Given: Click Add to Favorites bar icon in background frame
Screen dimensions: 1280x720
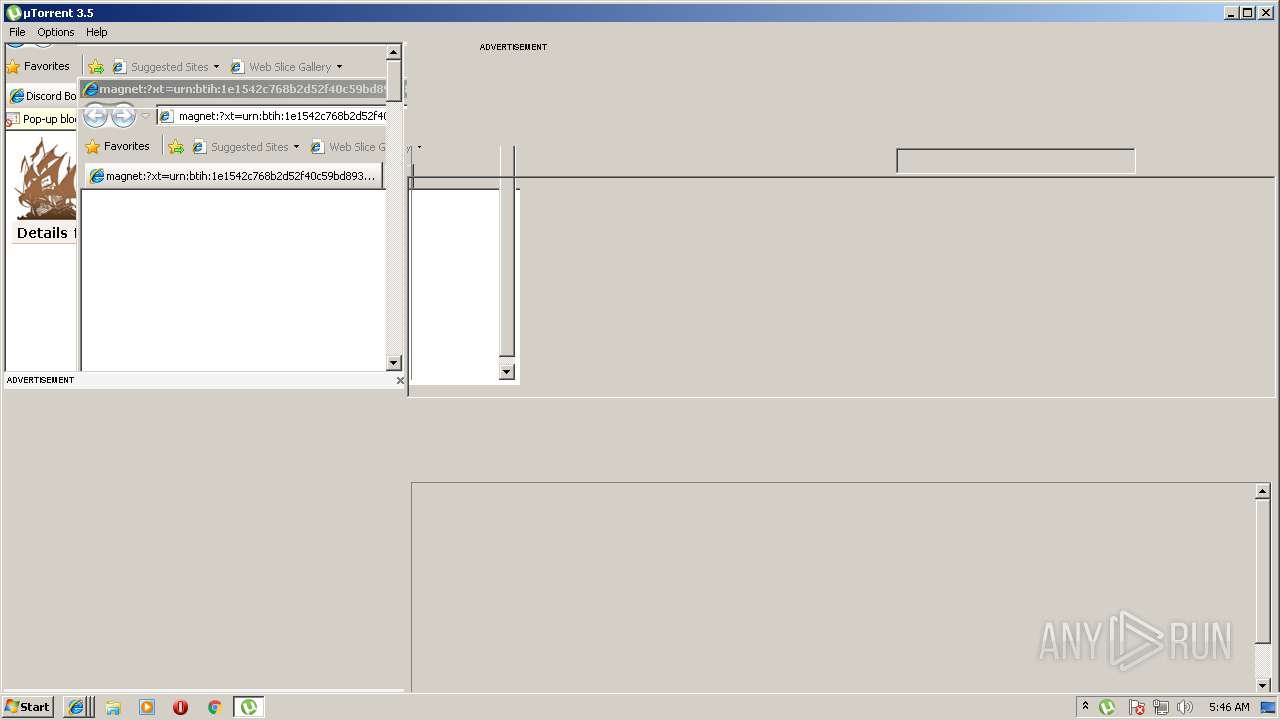Looking at the screenshot, I should (96, 67).
